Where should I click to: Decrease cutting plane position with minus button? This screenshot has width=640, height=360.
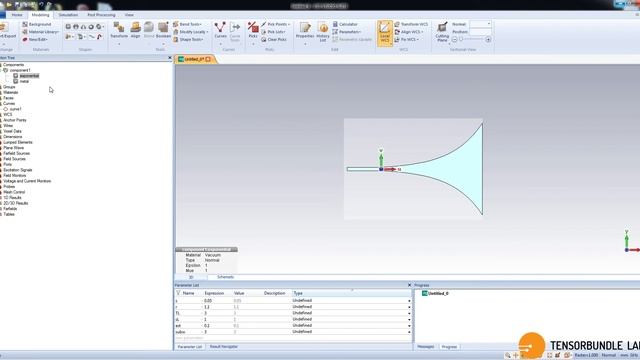(x=454, y=40)
